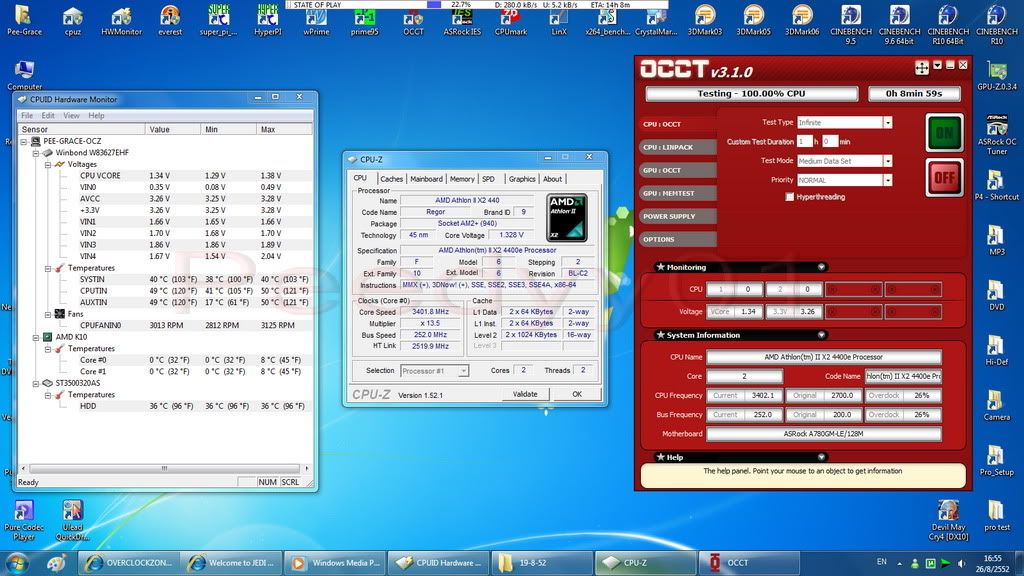Launch the ASRock OC Tuner shortcut
Image resolution: width=1024 pixels, height=576 pixels.
997,135
